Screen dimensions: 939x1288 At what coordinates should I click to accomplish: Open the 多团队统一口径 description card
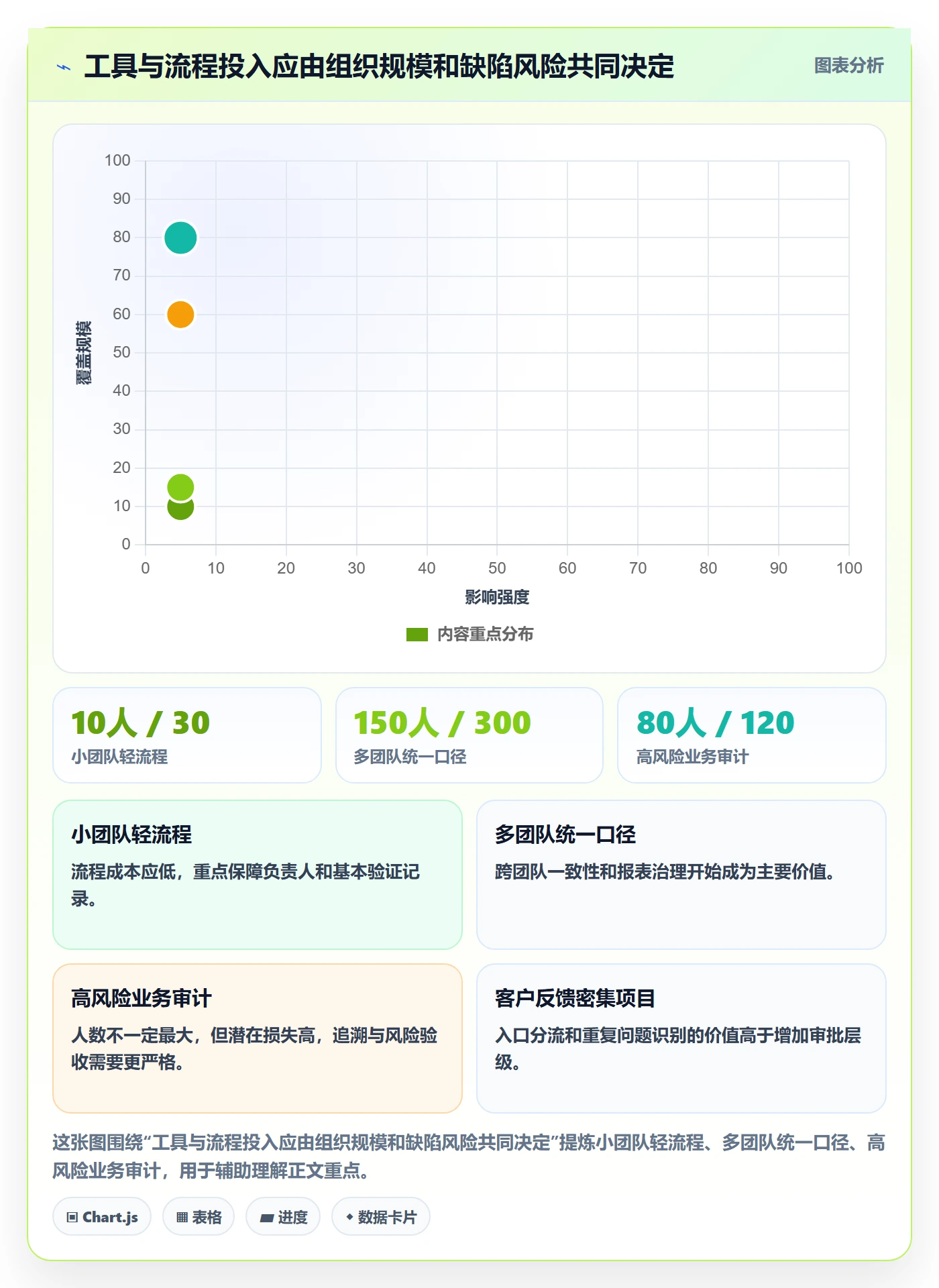point(681,875)
